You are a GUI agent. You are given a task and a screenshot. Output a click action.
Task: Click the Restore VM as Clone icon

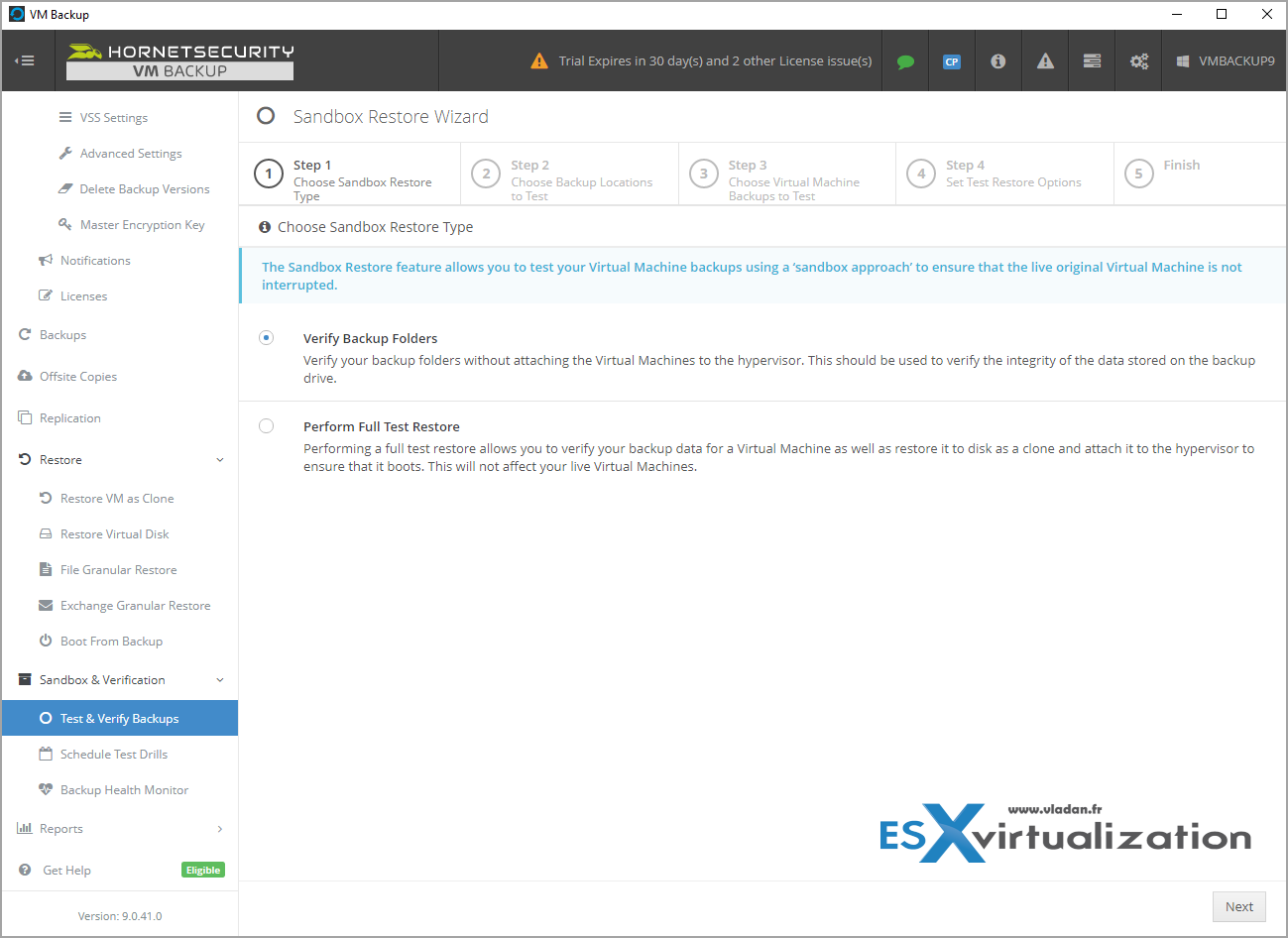[x=46, y=498]
